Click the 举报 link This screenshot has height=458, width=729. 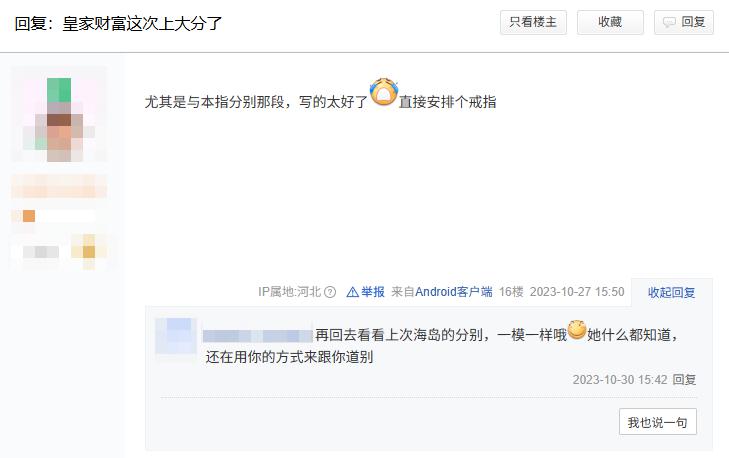pyautogui.click(x=373, y=292)
